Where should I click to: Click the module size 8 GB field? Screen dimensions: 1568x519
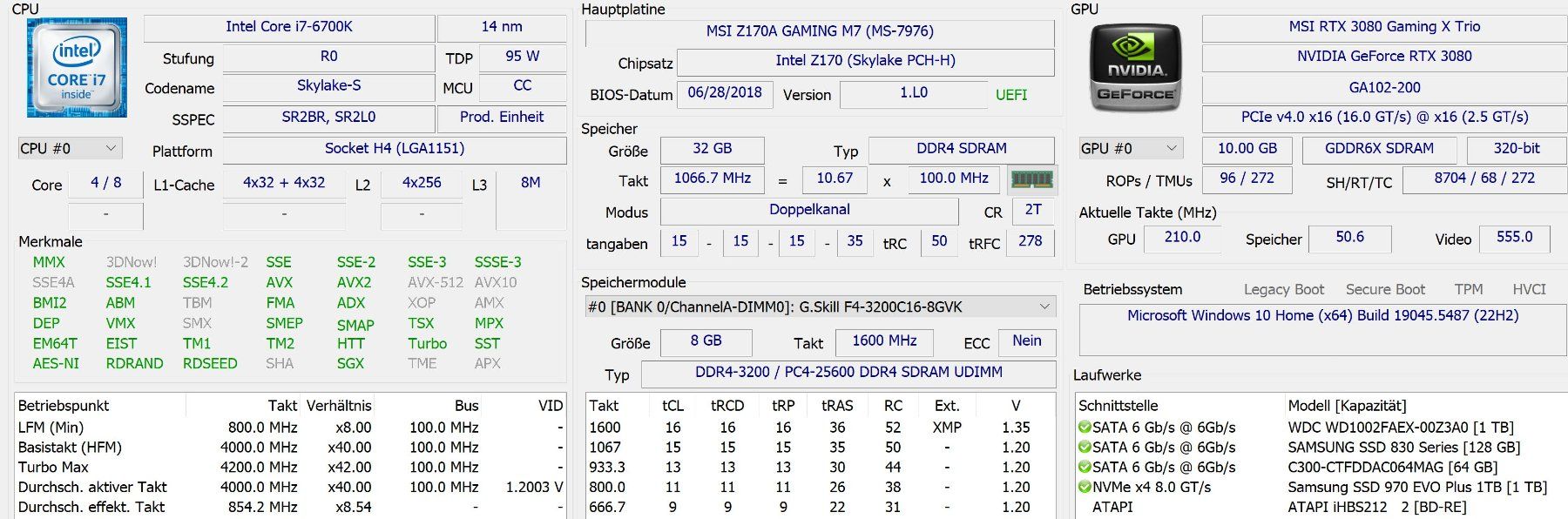coord(706,341)
